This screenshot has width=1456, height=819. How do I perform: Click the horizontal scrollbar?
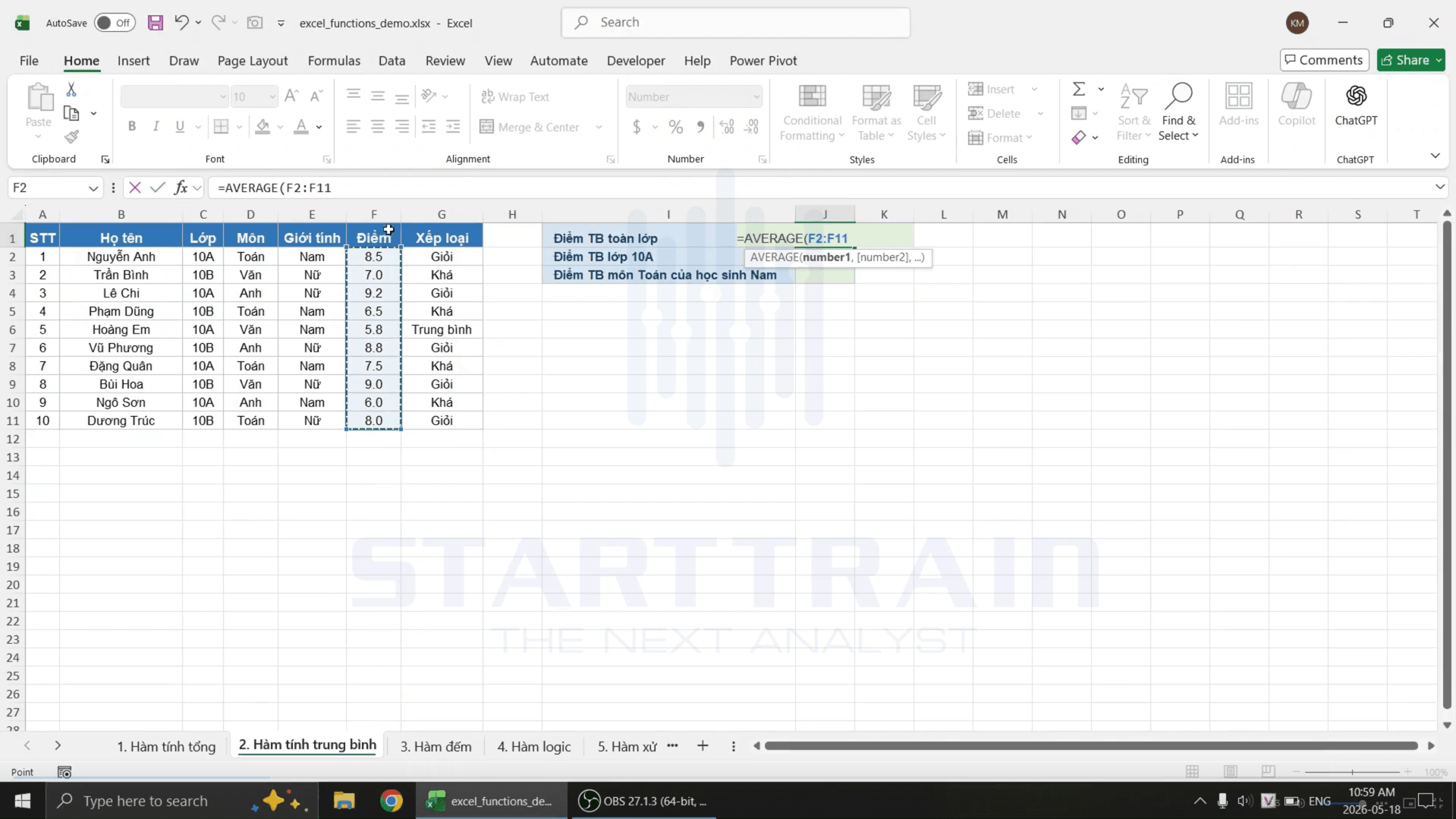[x=1090, y=746]
